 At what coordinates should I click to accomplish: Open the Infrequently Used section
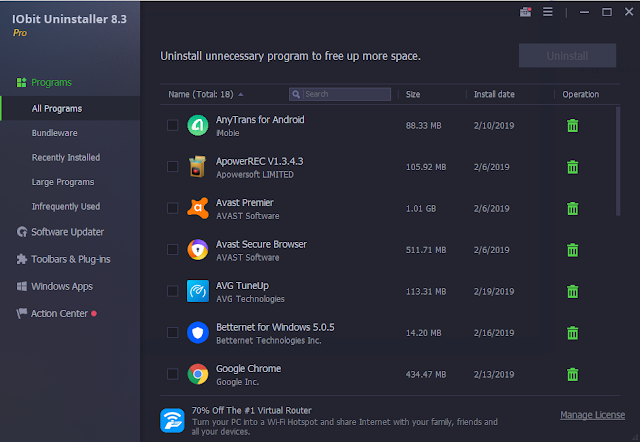click(66, 207)
